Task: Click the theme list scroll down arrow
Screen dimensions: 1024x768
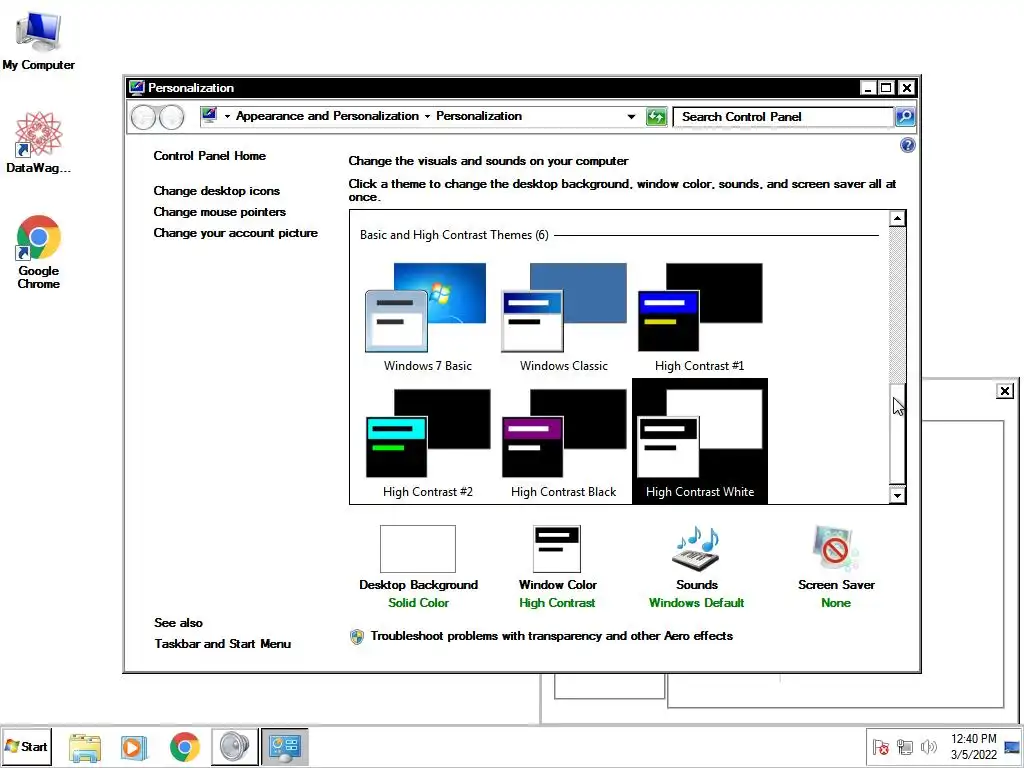Action: point(897,496)
